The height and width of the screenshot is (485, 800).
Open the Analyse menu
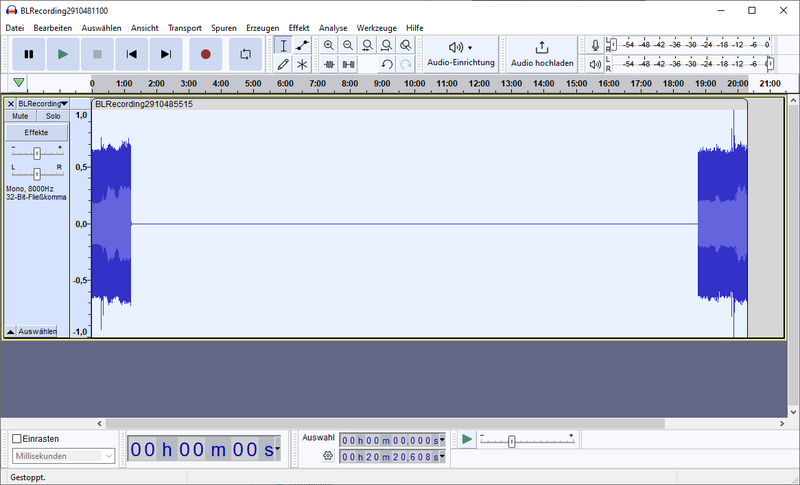tap(333, 28)
